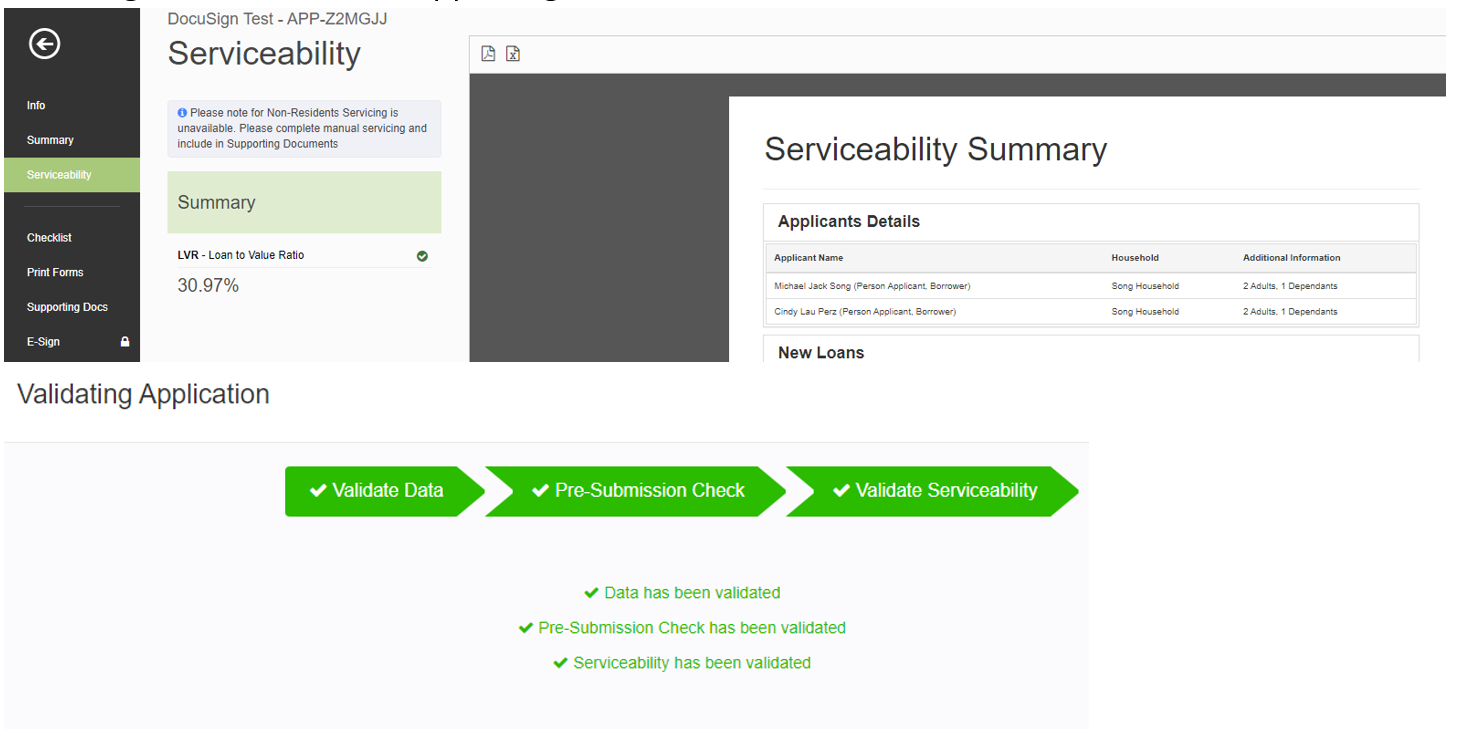Open the Info page in sidebar

(x=36, y=105)
